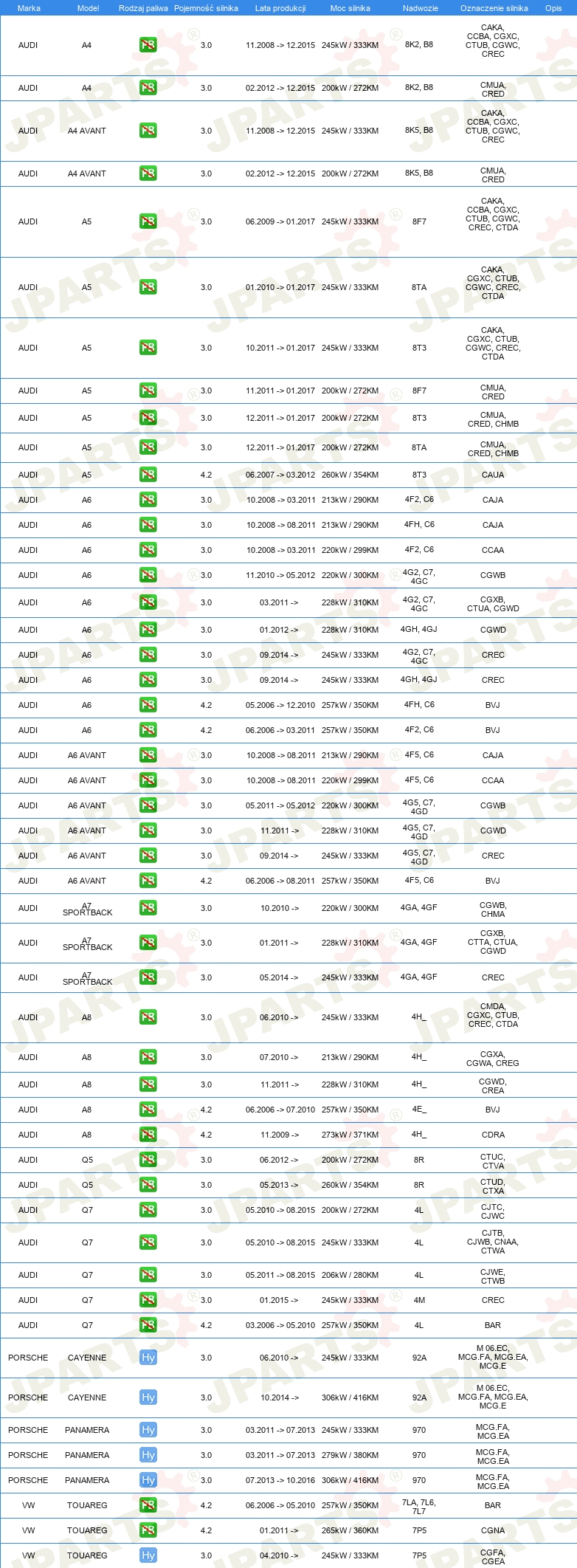The image size is (577, 1568).
Task: Click petrol icon in Q7 4.2 BAR row
Action: pyautogui.click(x=148, y=1325)
